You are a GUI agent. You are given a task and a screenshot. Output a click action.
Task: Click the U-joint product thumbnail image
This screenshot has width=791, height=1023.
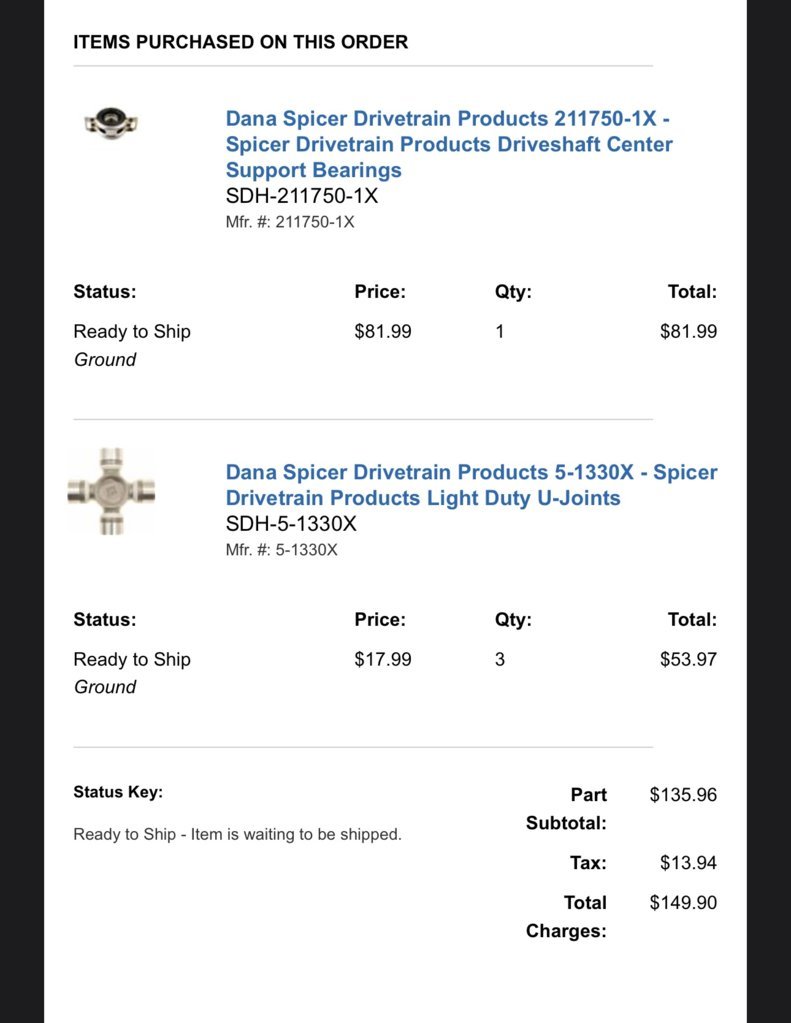[x=112, y=491]
